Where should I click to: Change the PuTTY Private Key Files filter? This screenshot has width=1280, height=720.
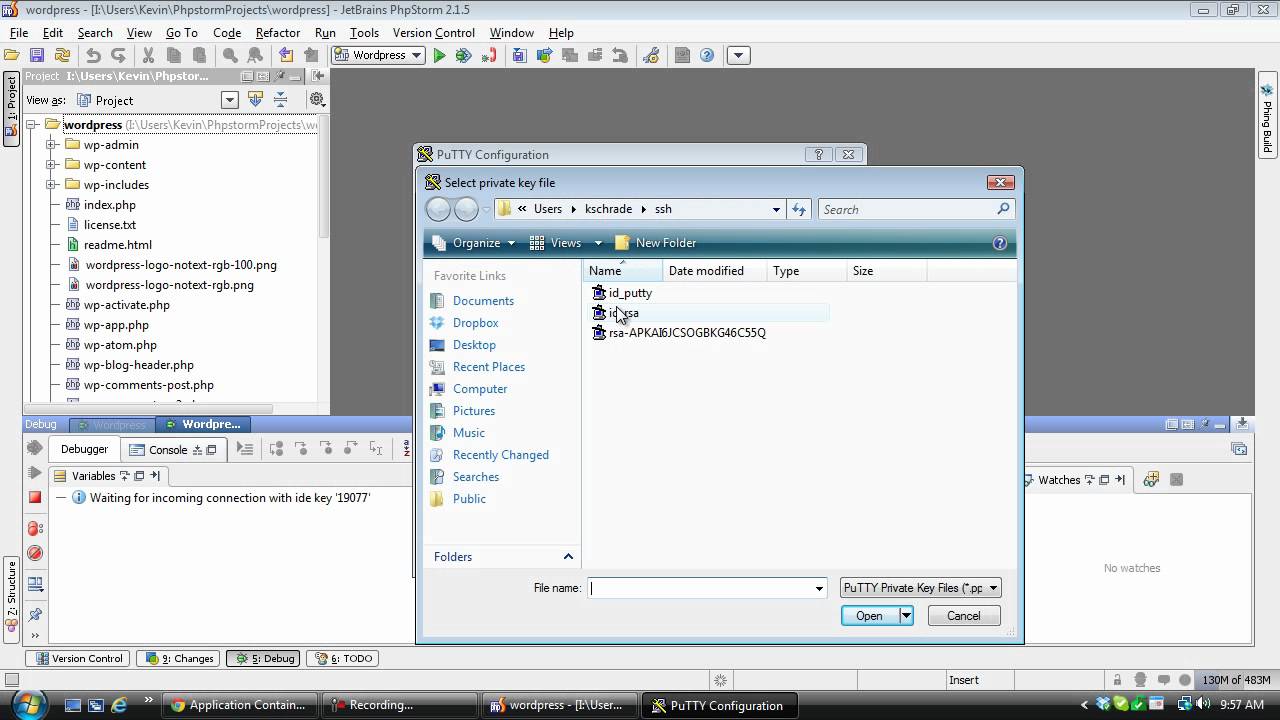920,588
